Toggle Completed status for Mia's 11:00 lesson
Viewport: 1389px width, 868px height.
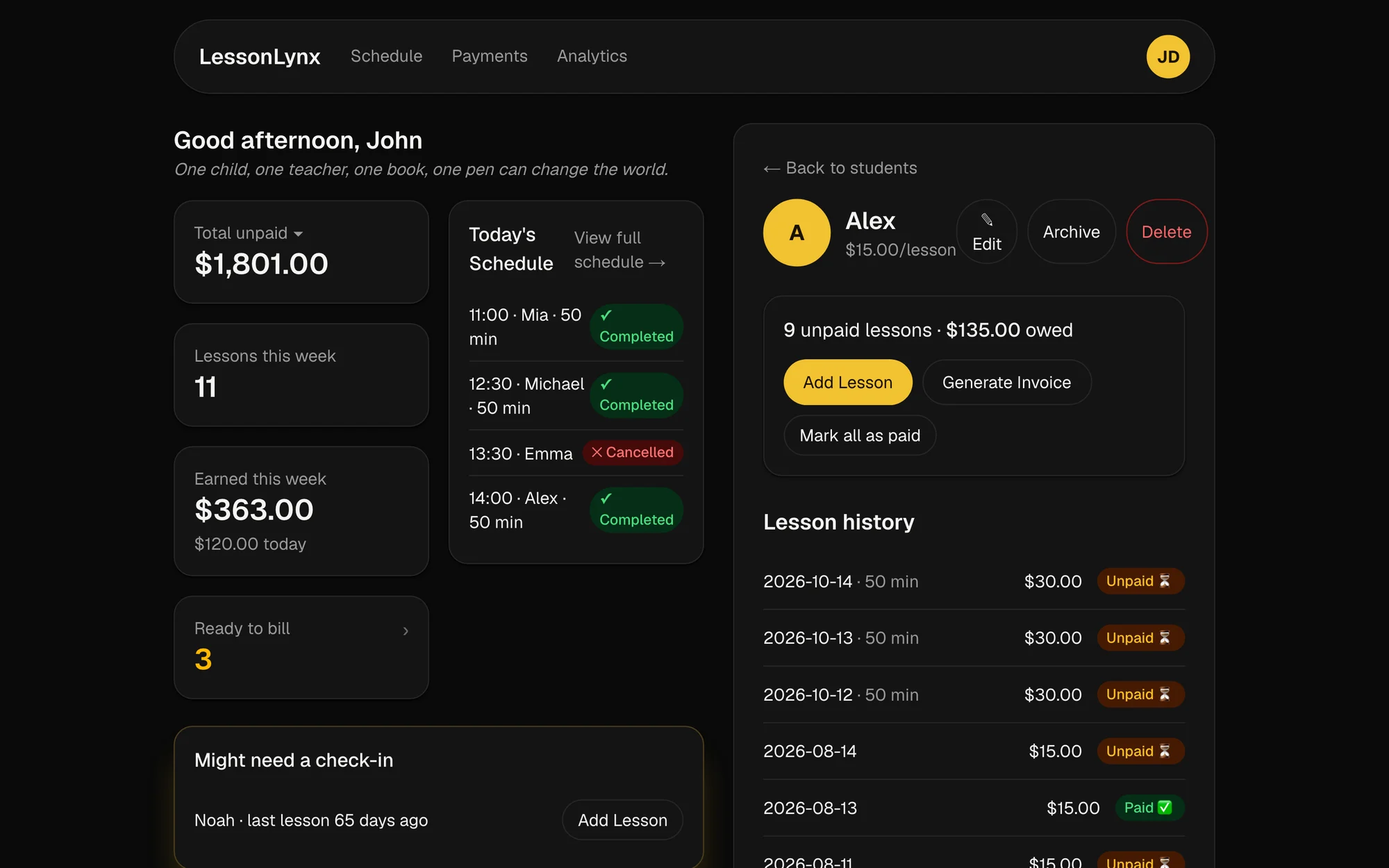636,326
